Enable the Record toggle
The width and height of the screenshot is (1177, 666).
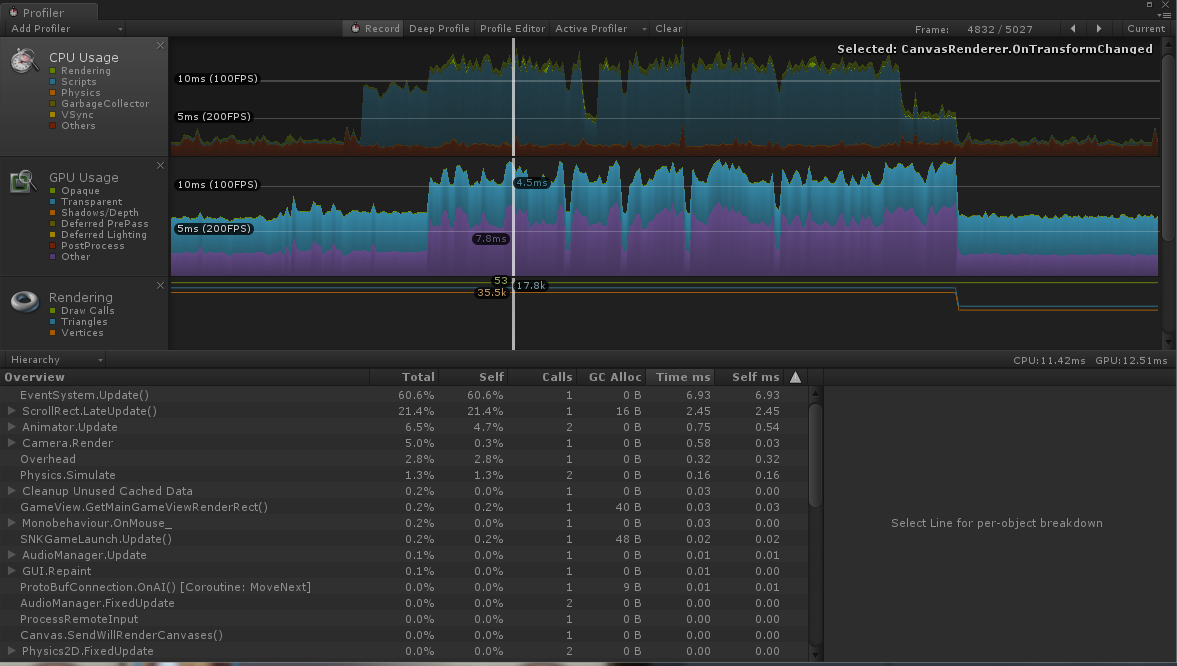tap(373, 28)
